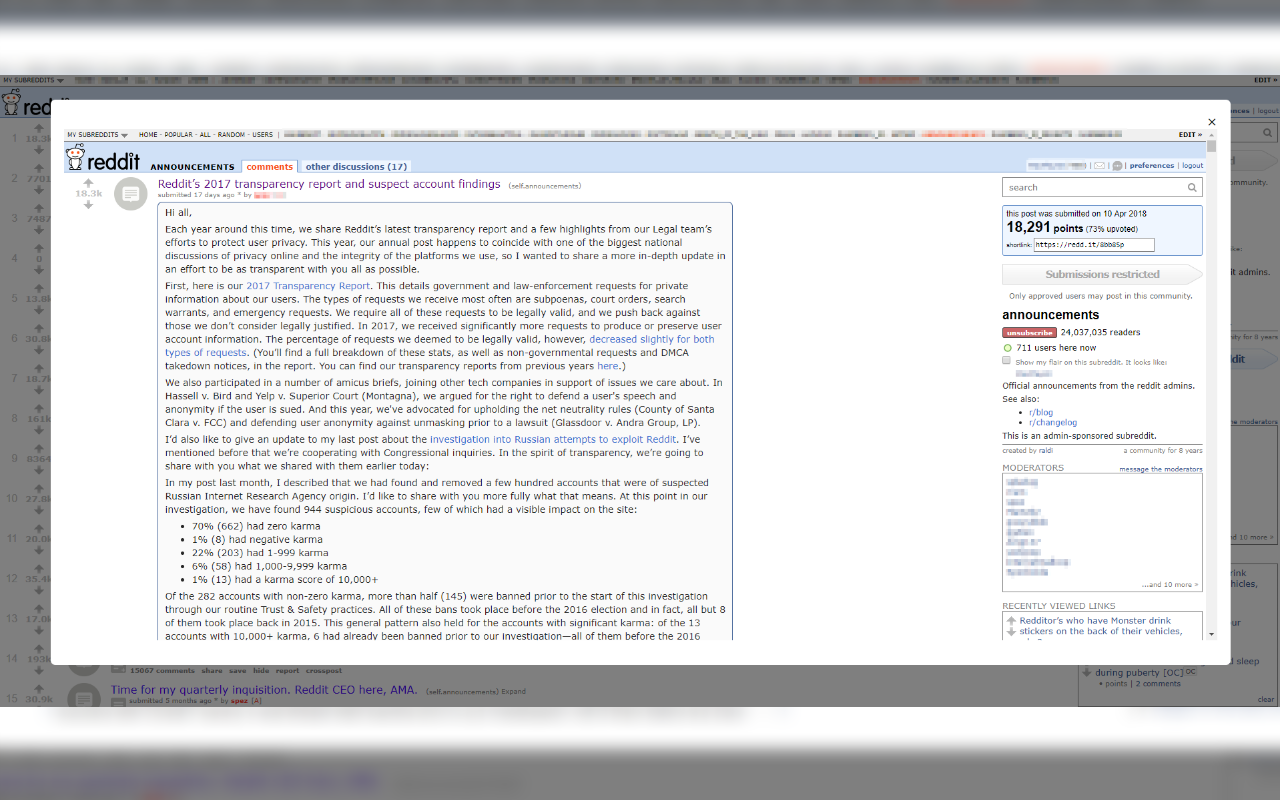The image size is (1280, 800).
Task: Click the unsubscribe button
Action: click(x=1029, y=333)
